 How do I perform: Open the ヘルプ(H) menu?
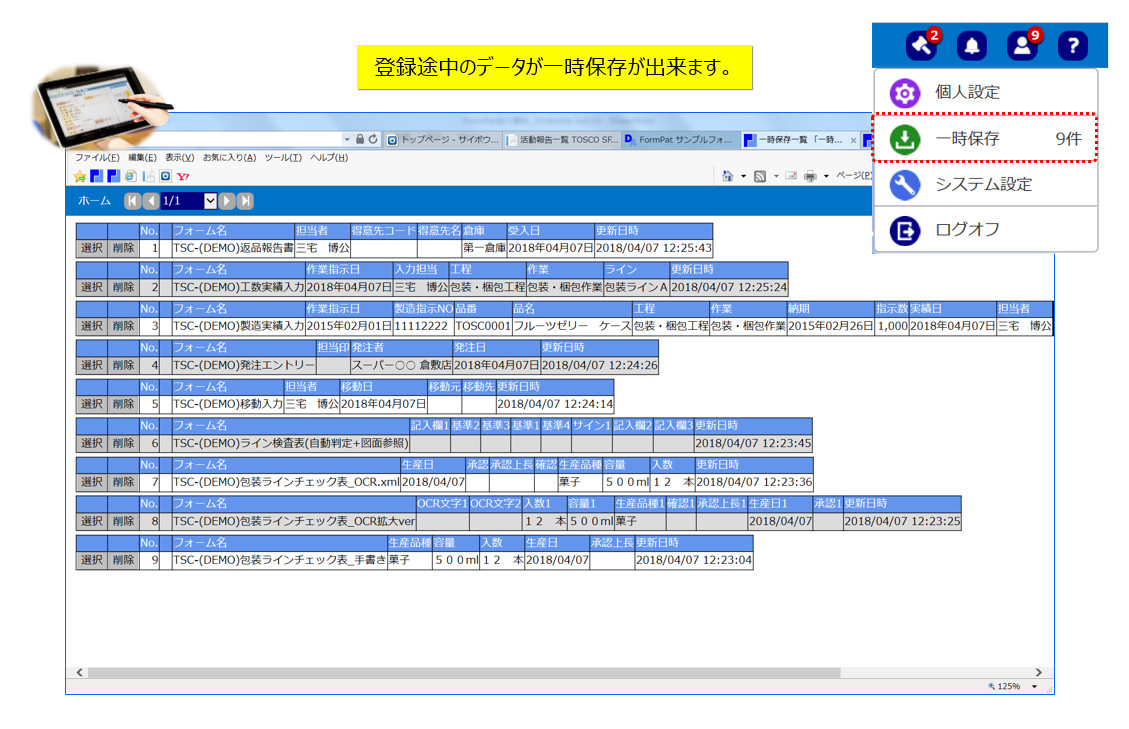click(329, 158)
